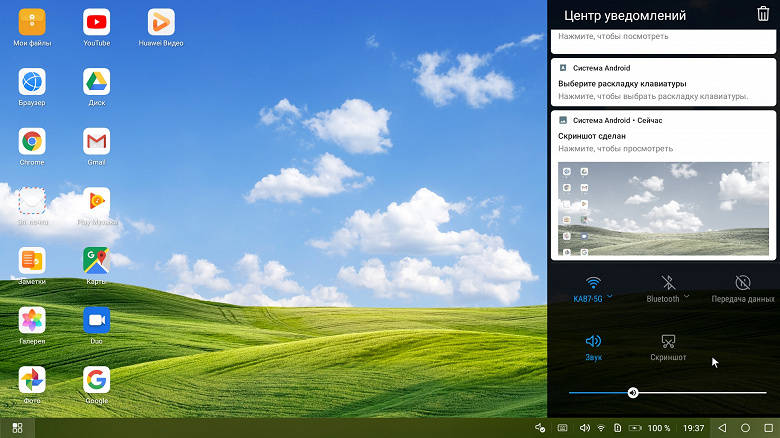Open Google Карты maps app
The height and width of the screenshot is (438, 780).
click(x=97, y=261)
